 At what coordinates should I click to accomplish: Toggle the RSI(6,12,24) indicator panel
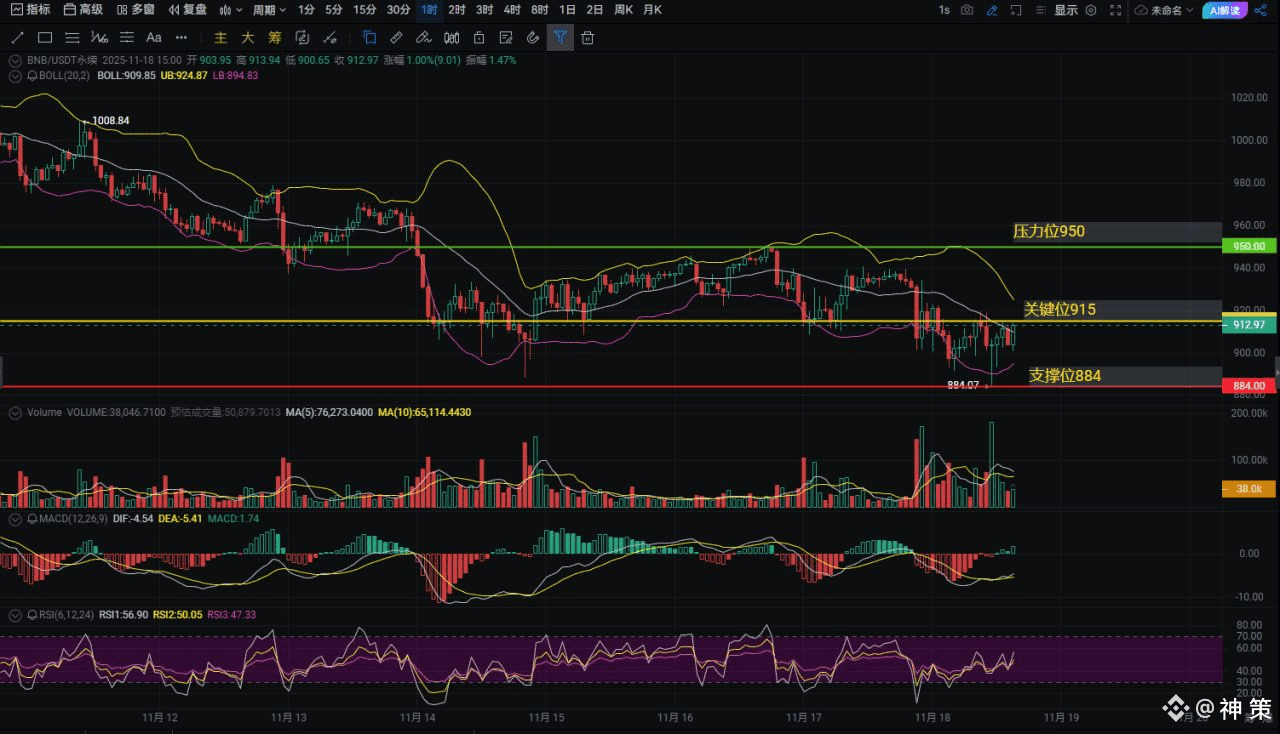(16, 615)
